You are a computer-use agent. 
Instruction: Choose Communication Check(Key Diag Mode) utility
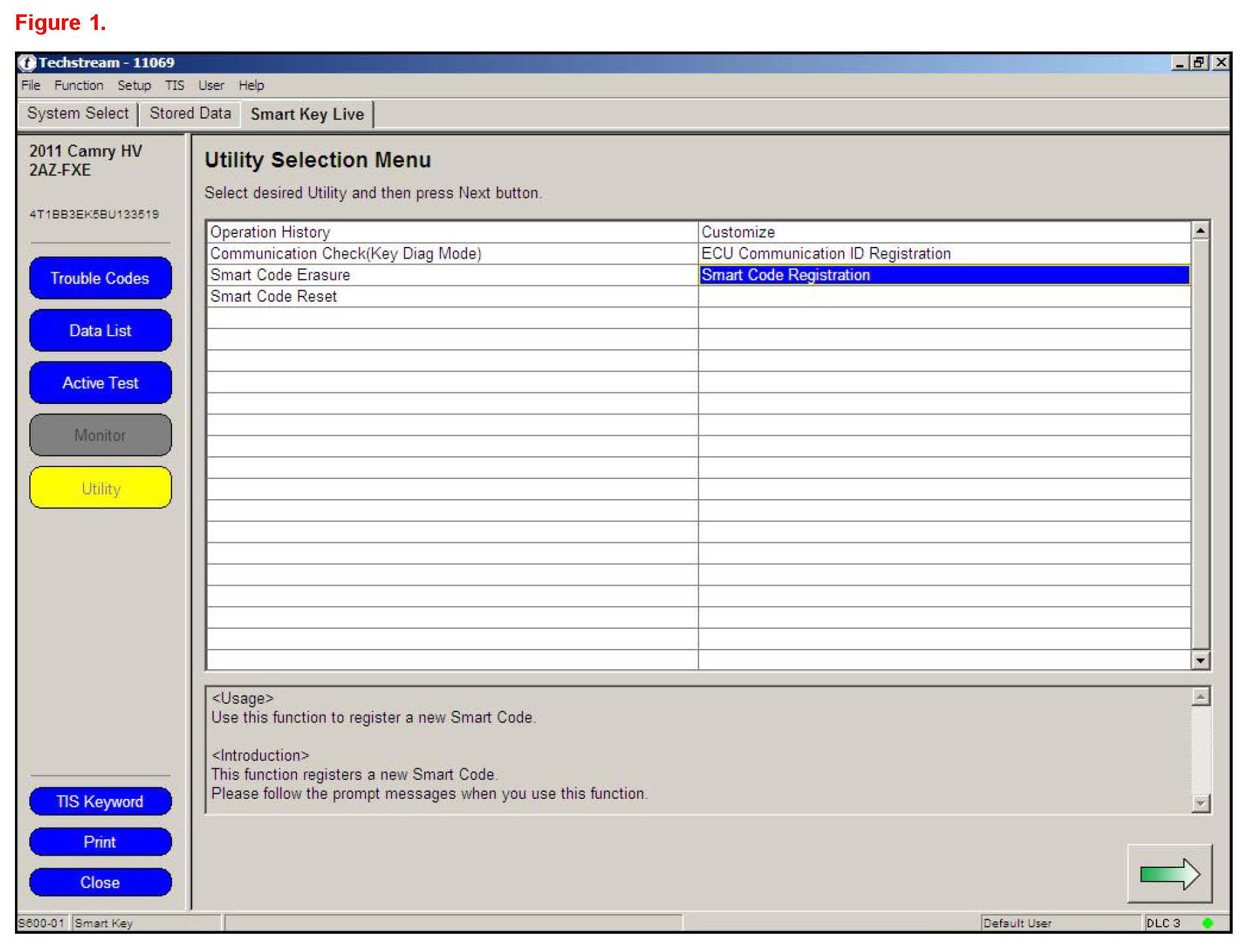click(345, 253)
